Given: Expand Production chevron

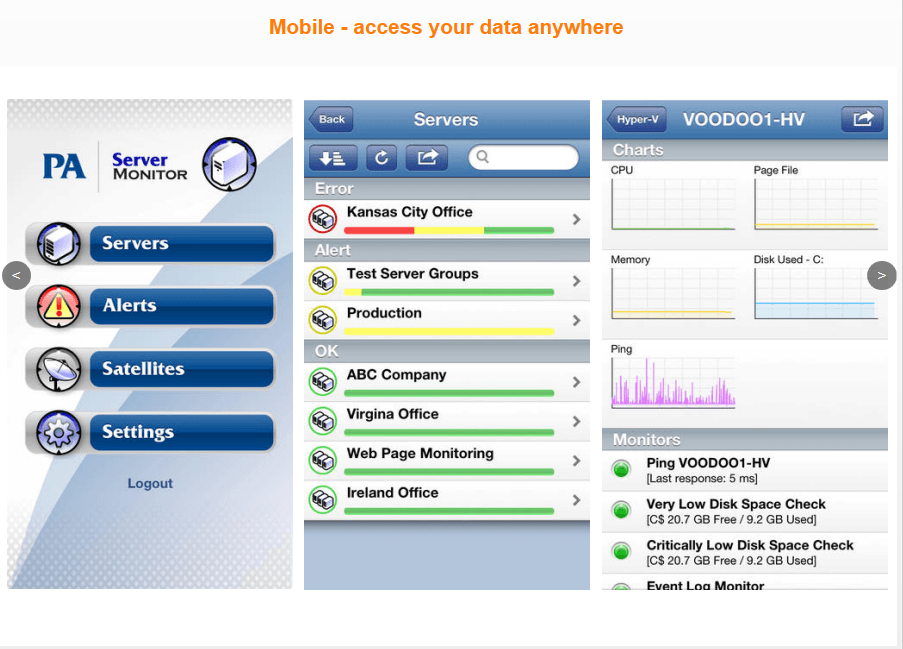Looking at the screenshot, I should point(576,320).
